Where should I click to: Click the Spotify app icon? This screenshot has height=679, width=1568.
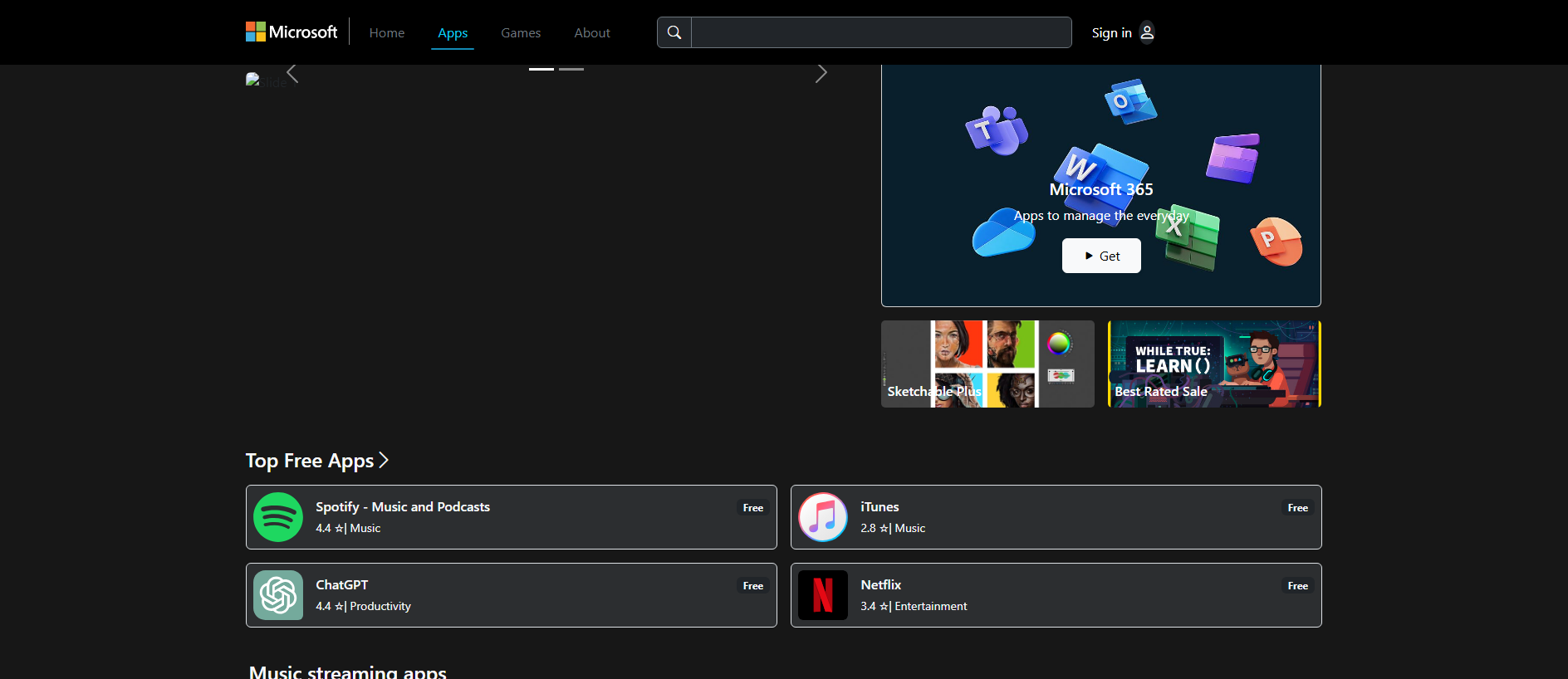point(278,517)
